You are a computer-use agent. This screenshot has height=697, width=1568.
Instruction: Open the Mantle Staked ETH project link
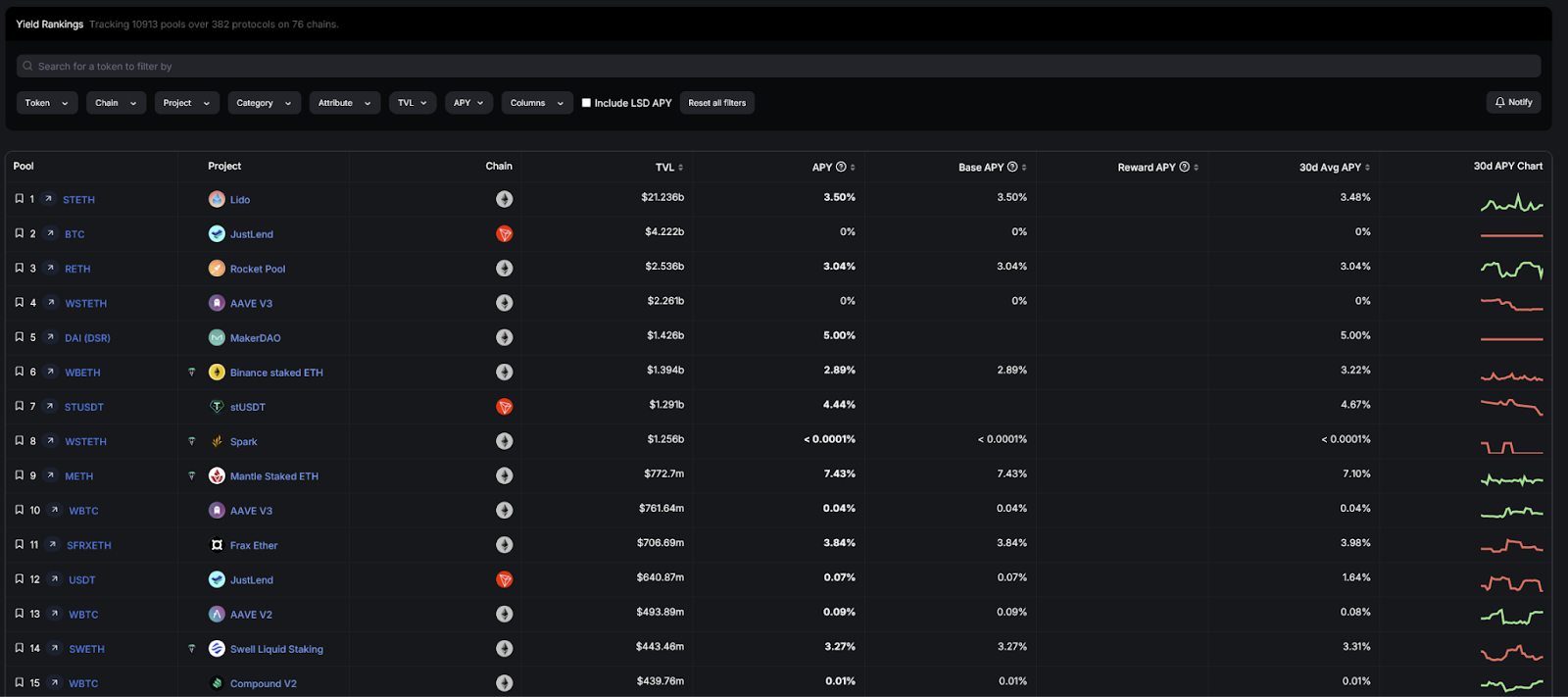click(x=274, y=476)
